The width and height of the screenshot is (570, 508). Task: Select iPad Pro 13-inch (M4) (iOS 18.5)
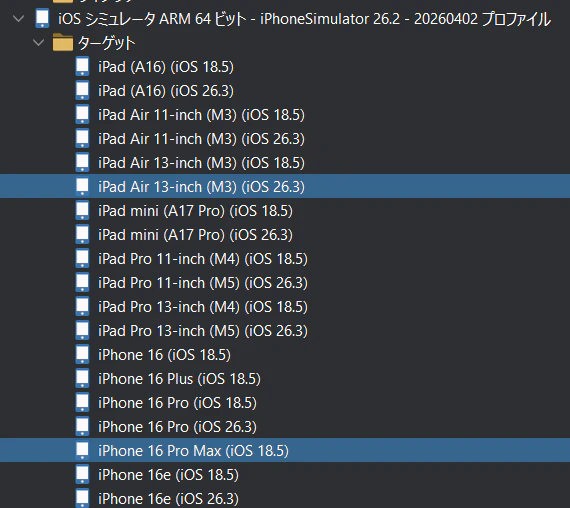[203, 307]
